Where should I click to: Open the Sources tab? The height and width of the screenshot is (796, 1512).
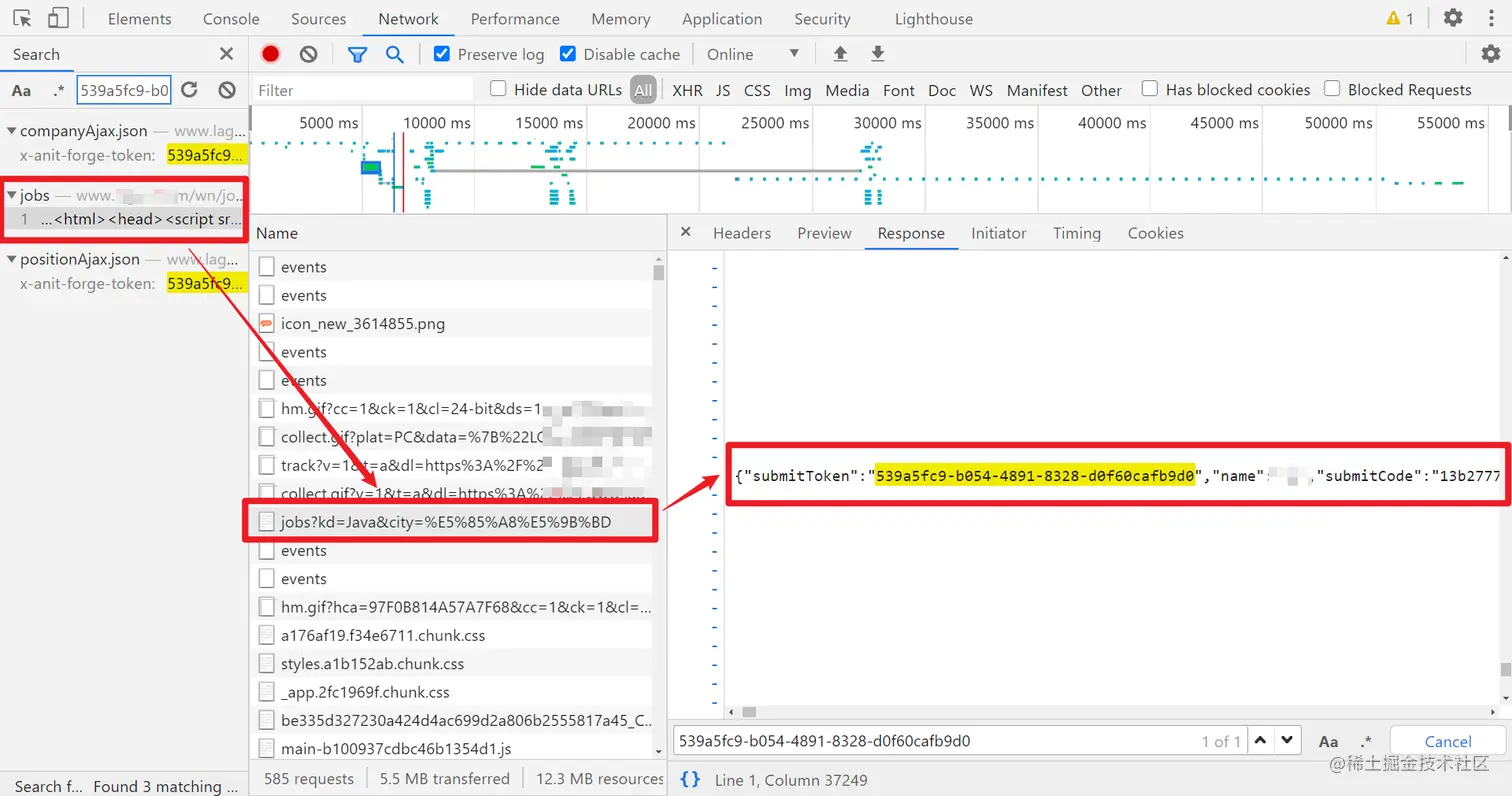(x=319, y=19)
